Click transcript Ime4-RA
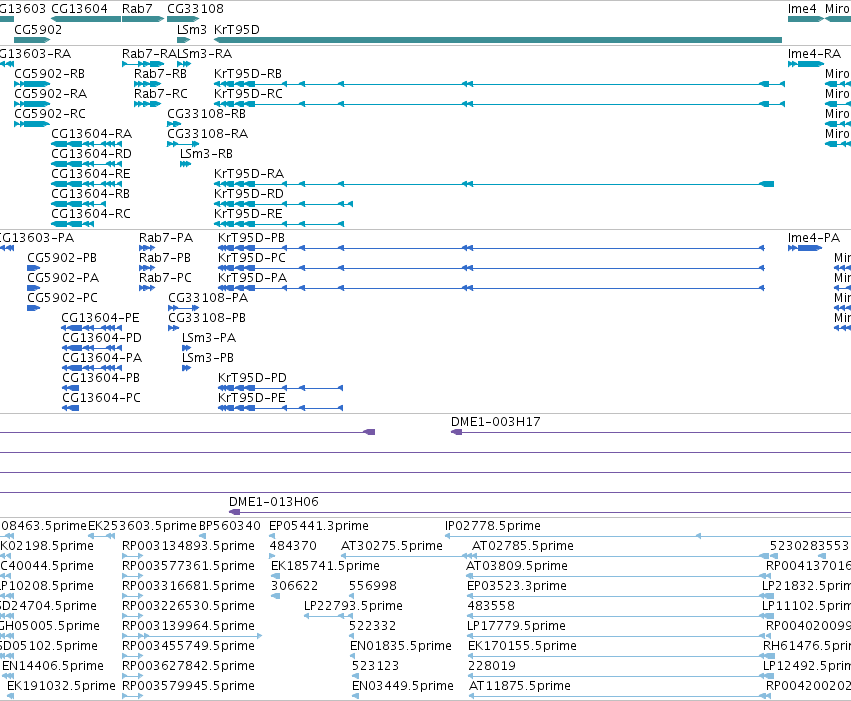 (815, 54)
